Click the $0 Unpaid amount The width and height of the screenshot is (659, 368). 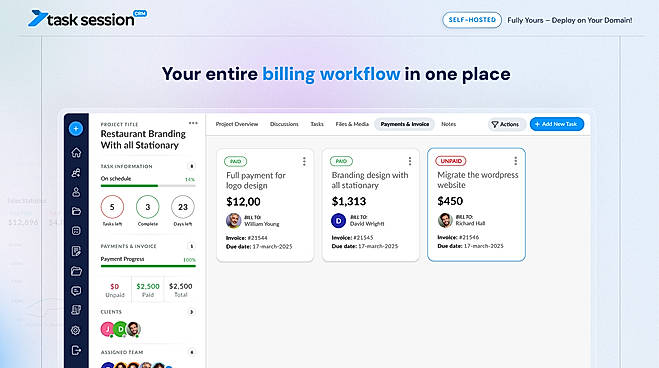115,286
